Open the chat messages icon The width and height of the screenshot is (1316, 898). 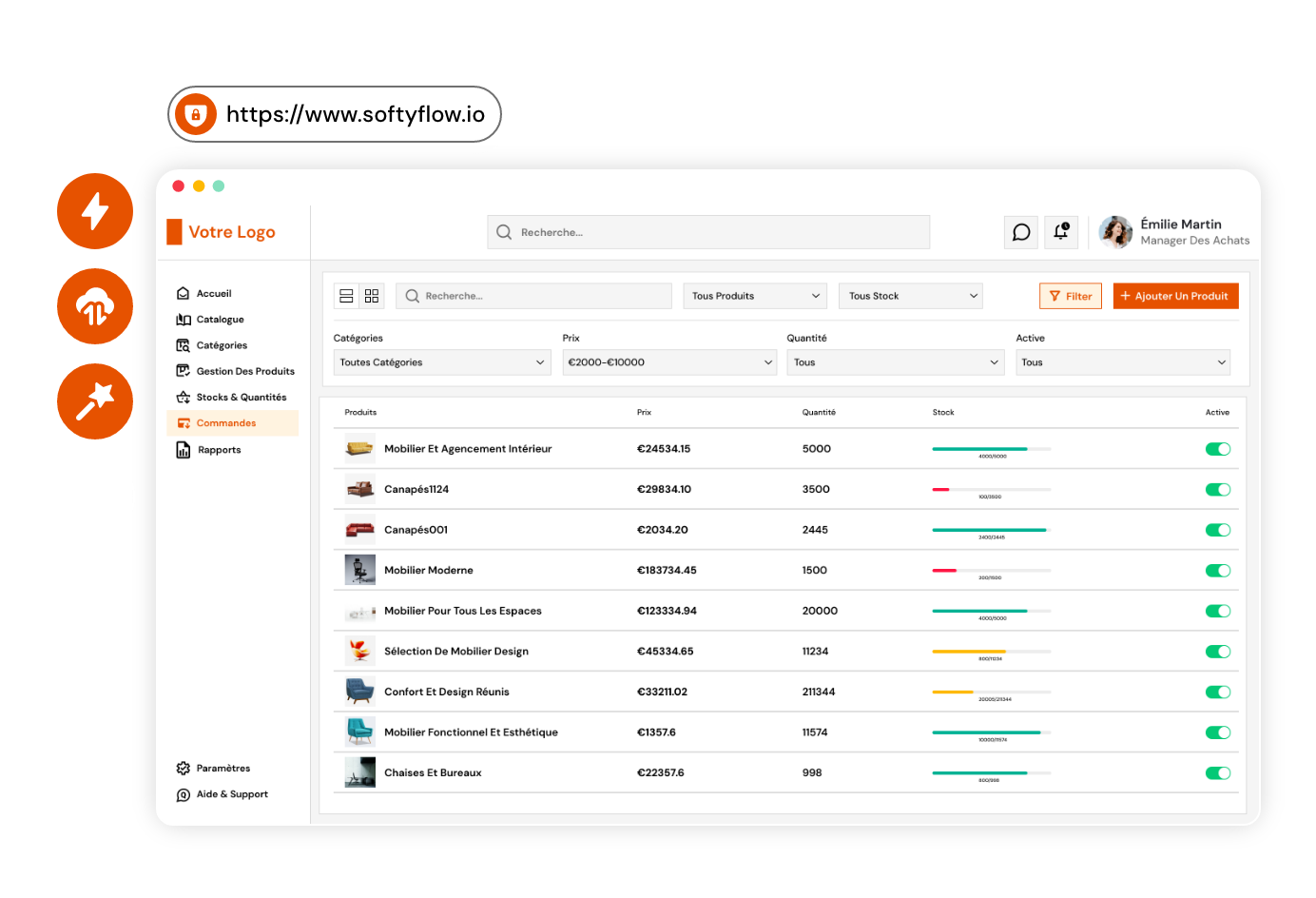point(1020,232)
